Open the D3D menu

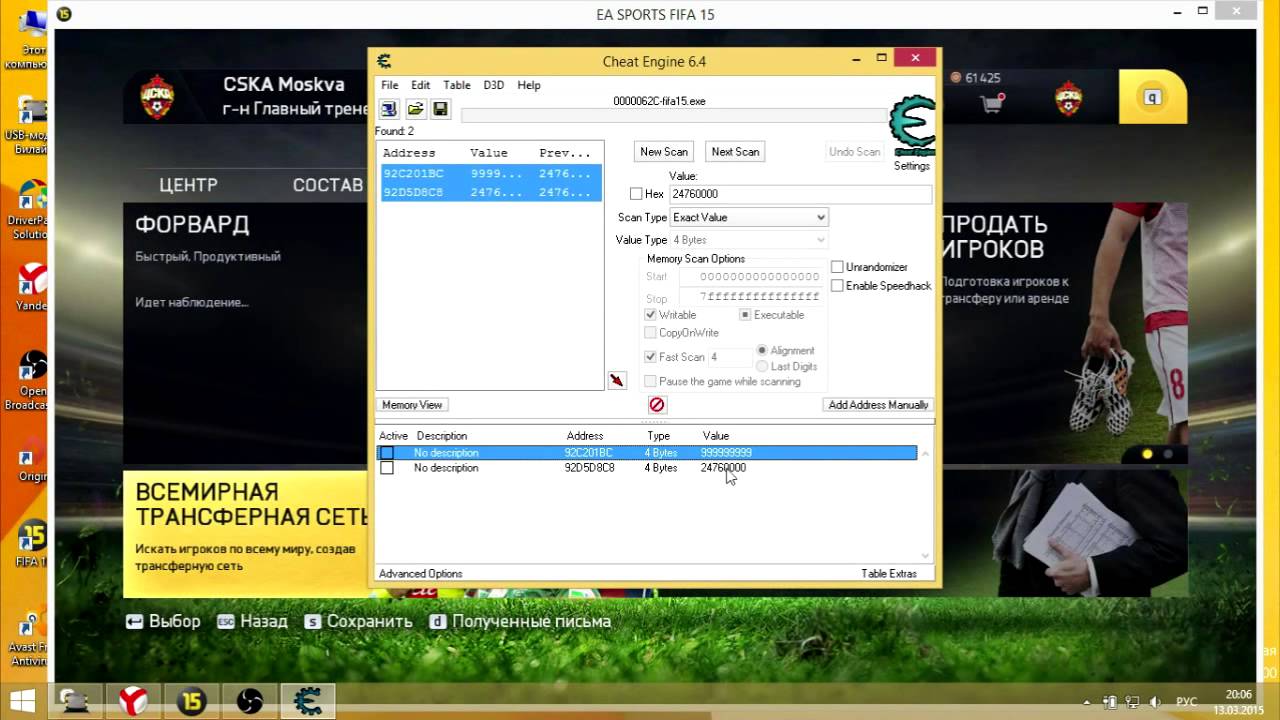(493, 85)
